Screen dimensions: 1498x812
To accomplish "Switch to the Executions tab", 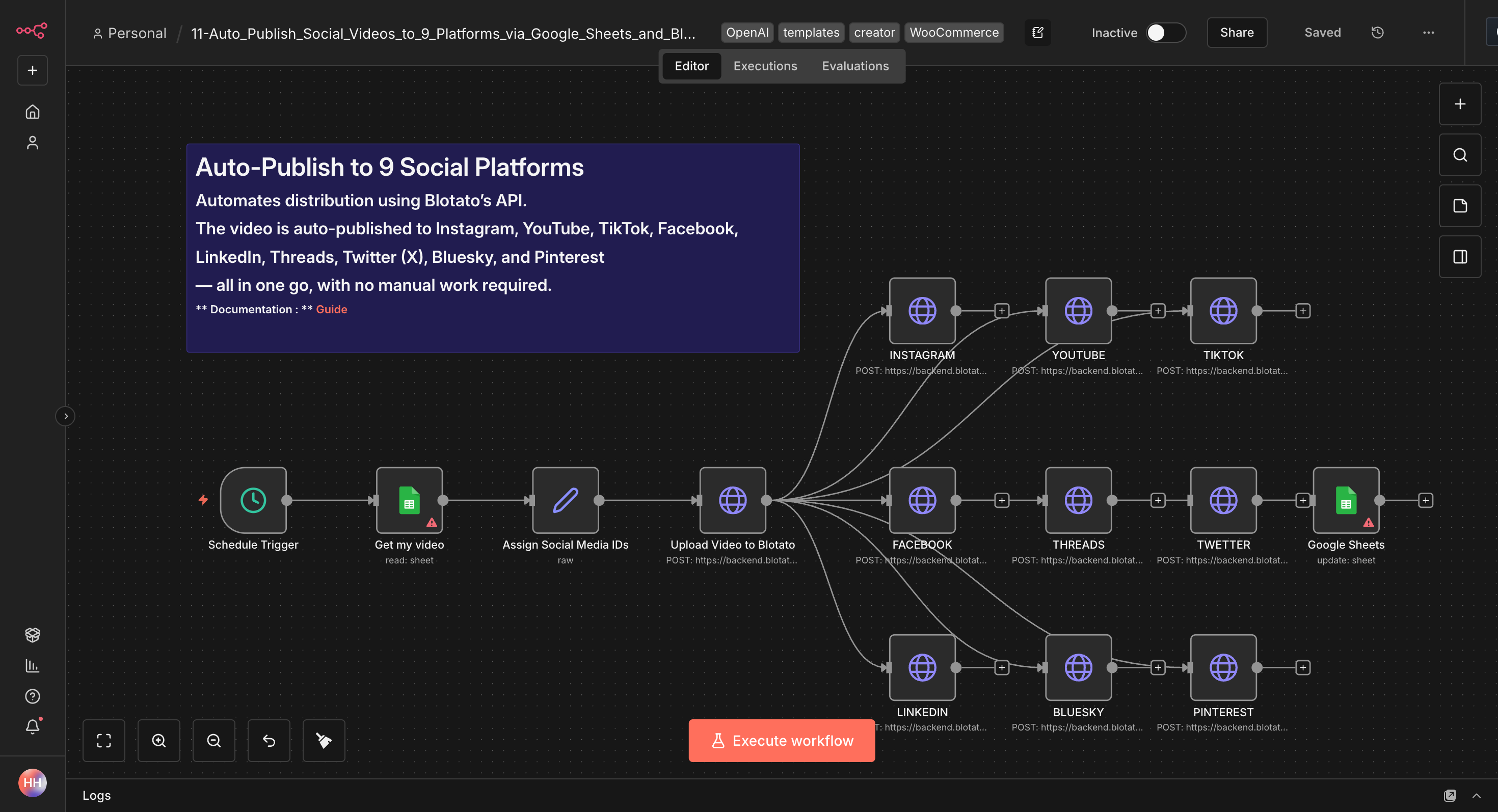I will point(765,66).
